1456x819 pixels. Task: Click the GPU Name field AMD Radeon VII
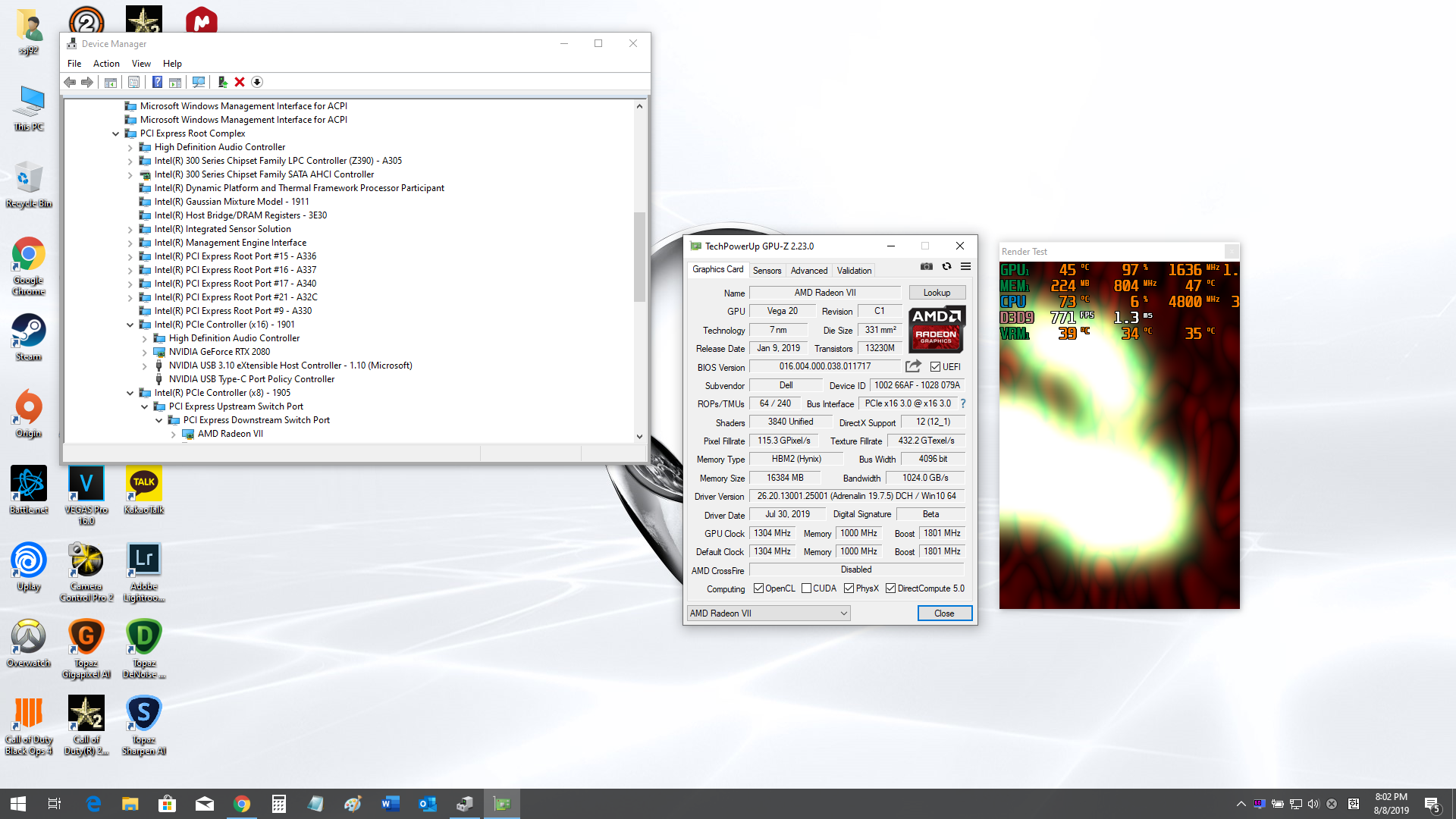[825, 293]
